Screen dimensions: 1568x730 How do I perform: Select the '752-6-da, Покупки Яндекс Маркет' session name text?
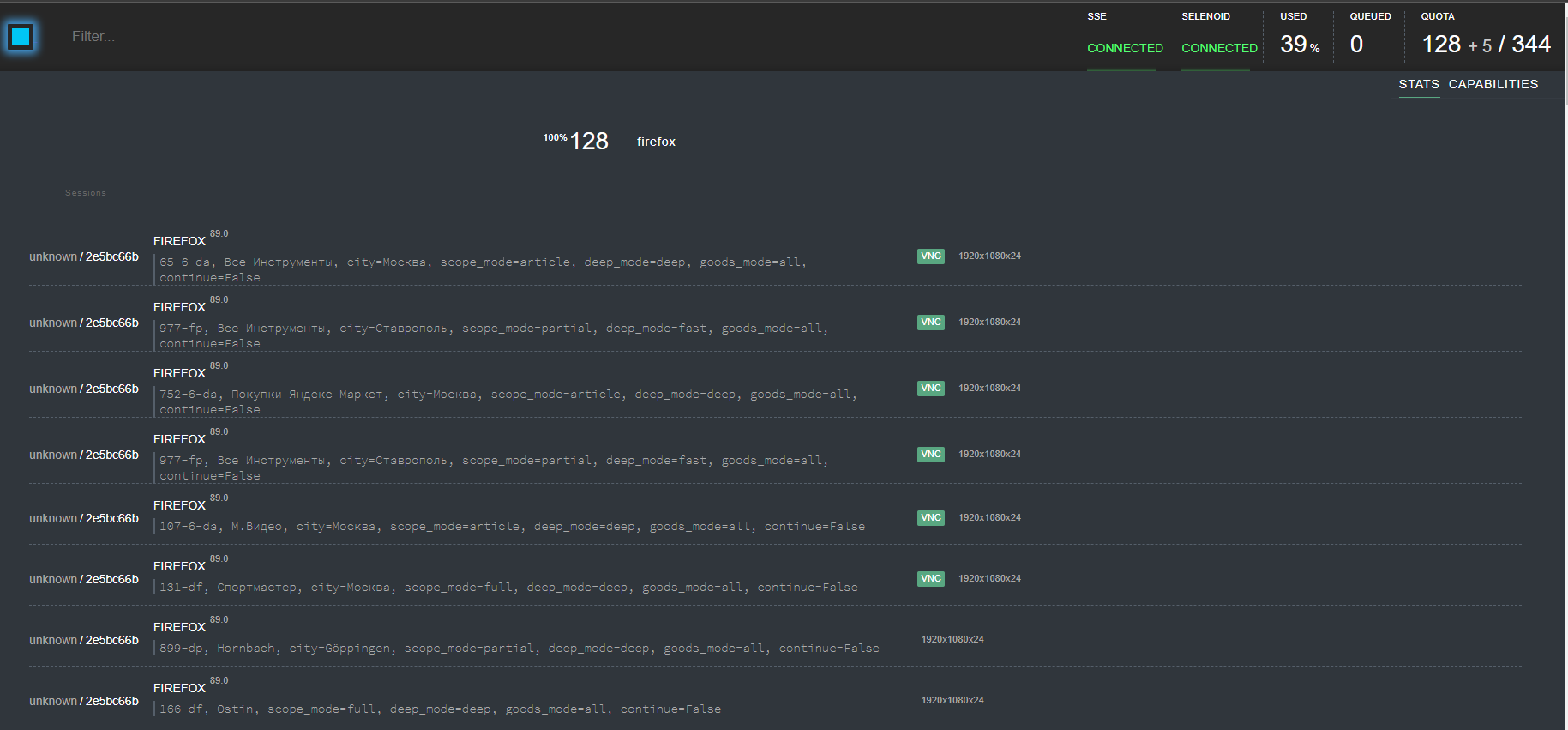(x=271, y=395)
